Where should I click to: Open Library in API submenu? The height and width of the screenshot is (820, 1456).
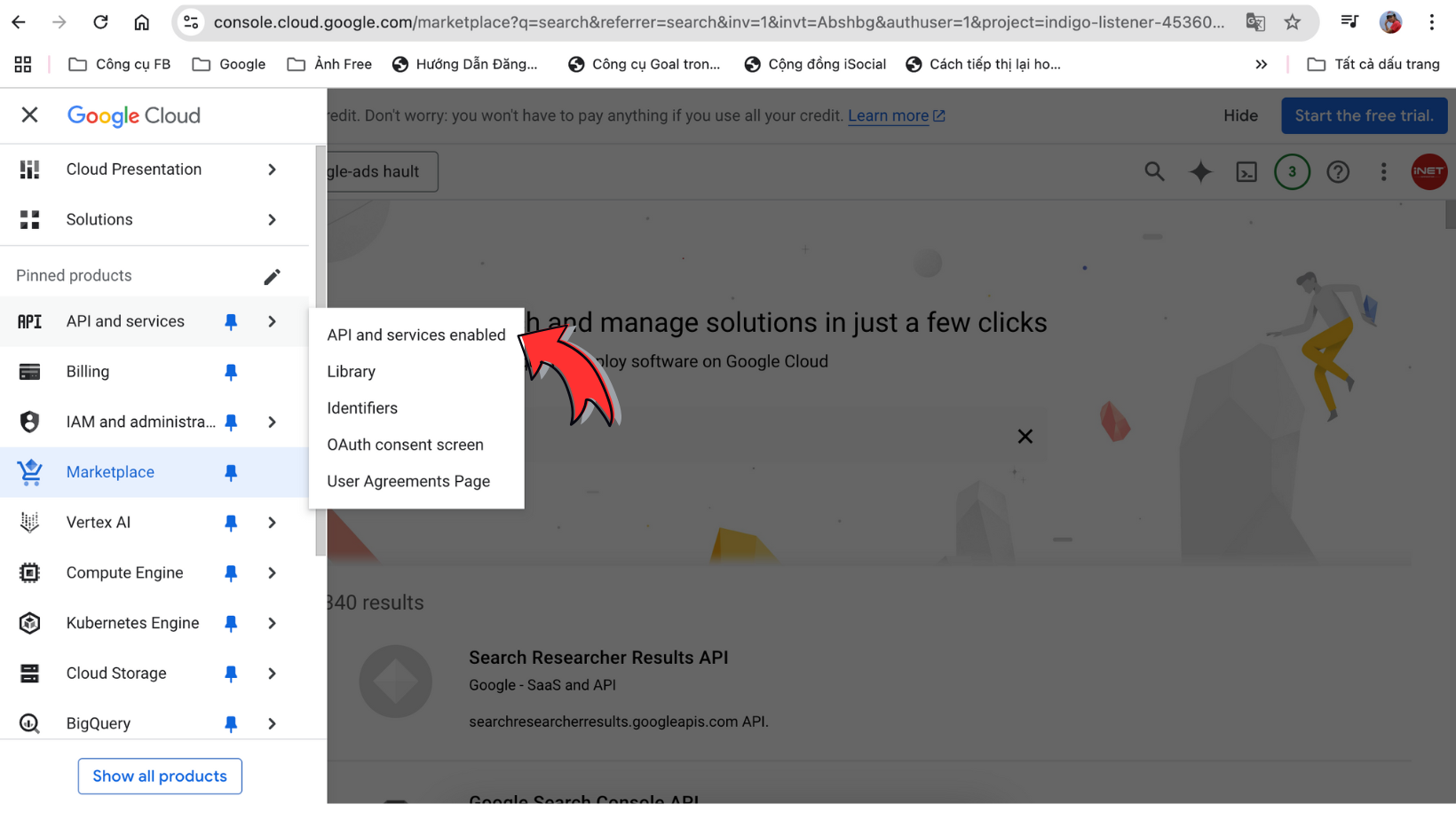pos(416,372)
